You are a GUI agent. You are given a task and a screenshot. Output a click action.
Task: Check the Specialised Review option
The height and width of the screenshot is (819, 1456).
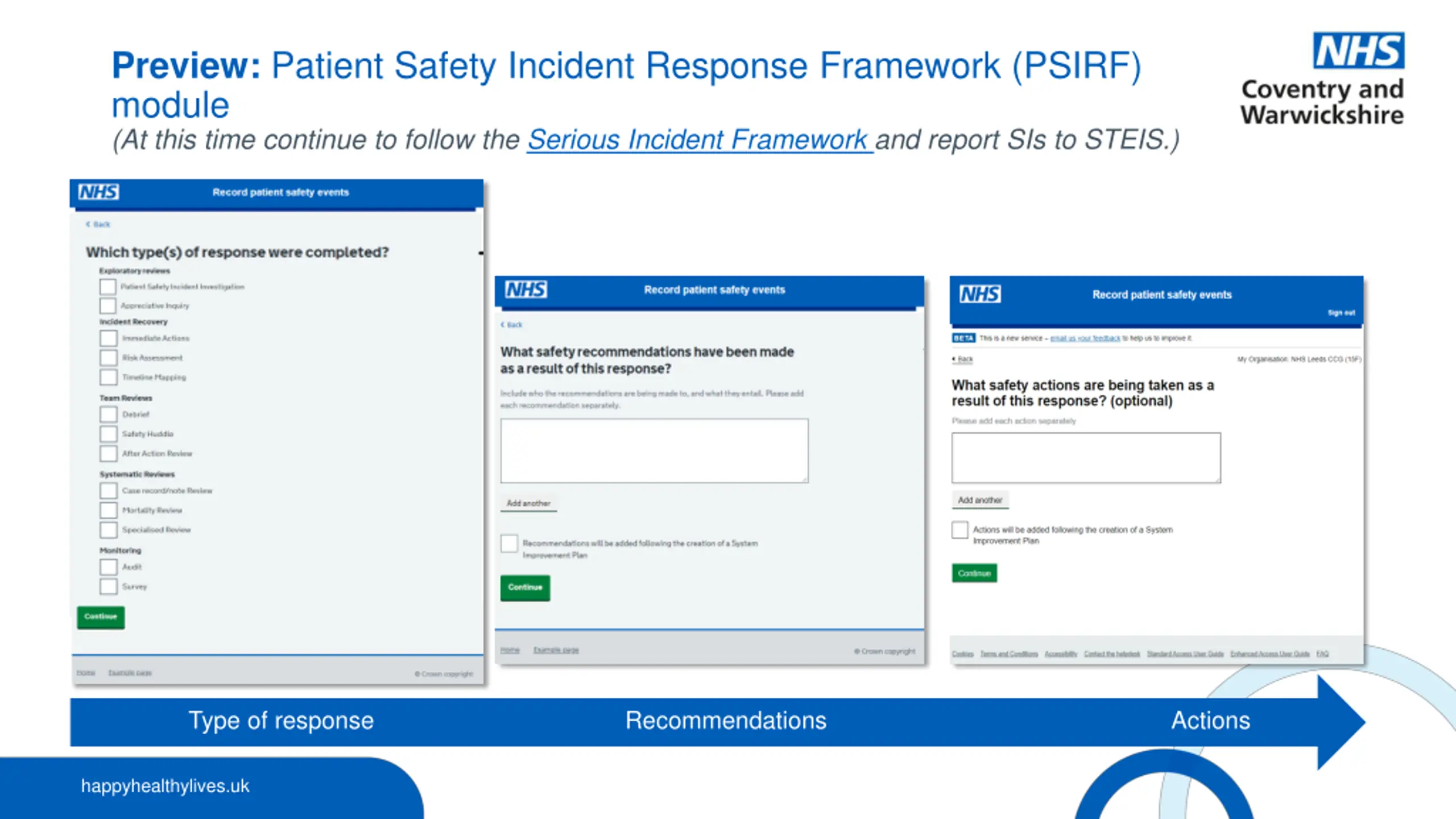tap(109, 530)
